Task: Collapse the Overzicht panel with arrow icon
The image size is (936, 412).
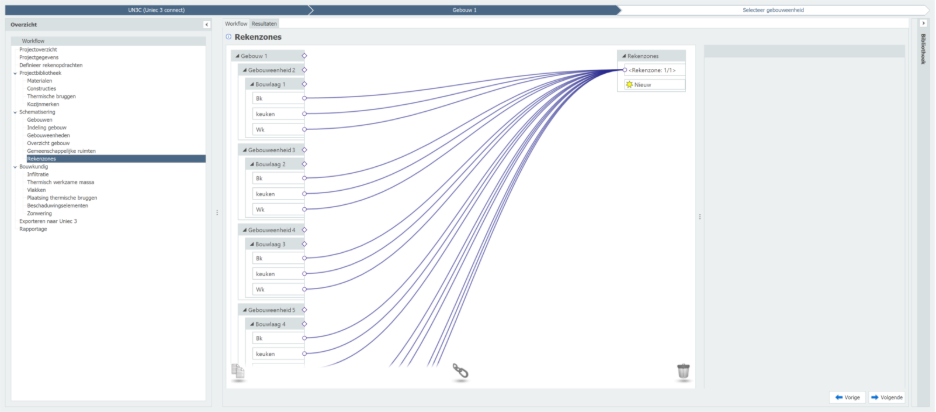Action: click(x=206, y=23)
